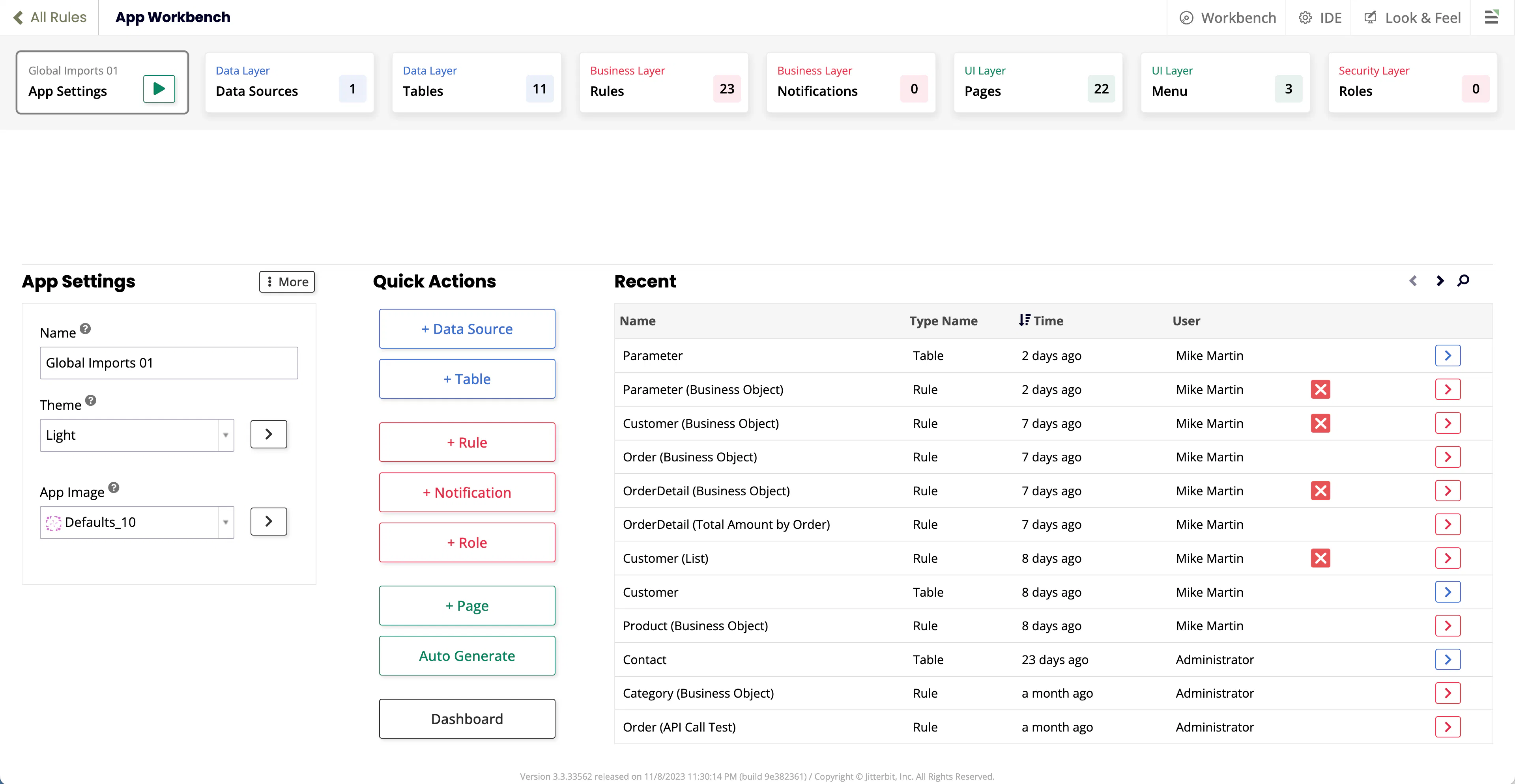Click red X on Customer (Business Object) row

coord(1320,423)
